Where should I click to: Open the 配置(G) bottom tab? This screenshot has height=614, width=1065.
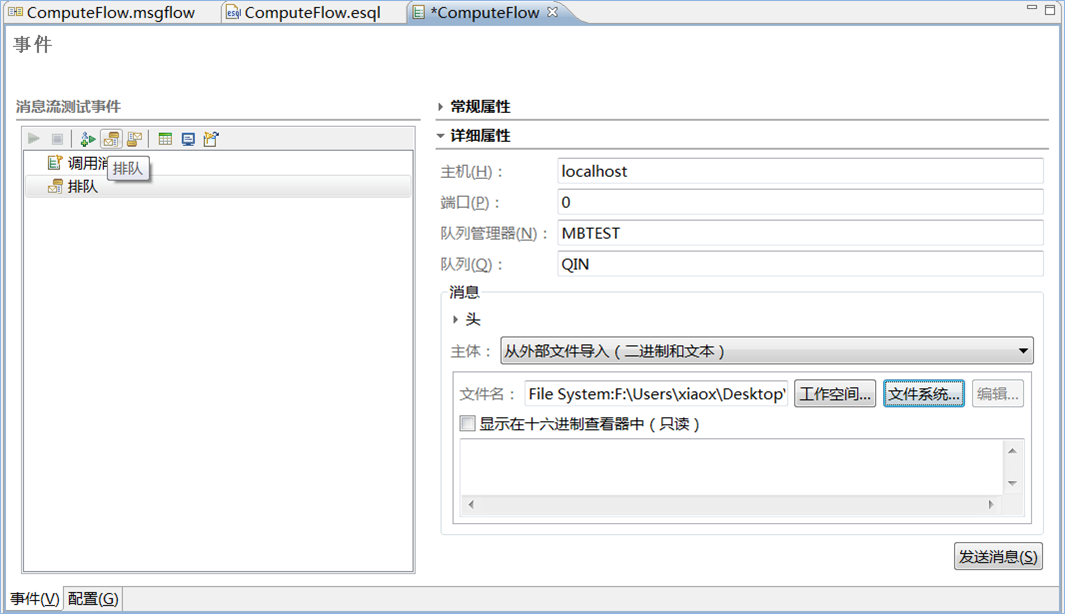click(93, 598)
